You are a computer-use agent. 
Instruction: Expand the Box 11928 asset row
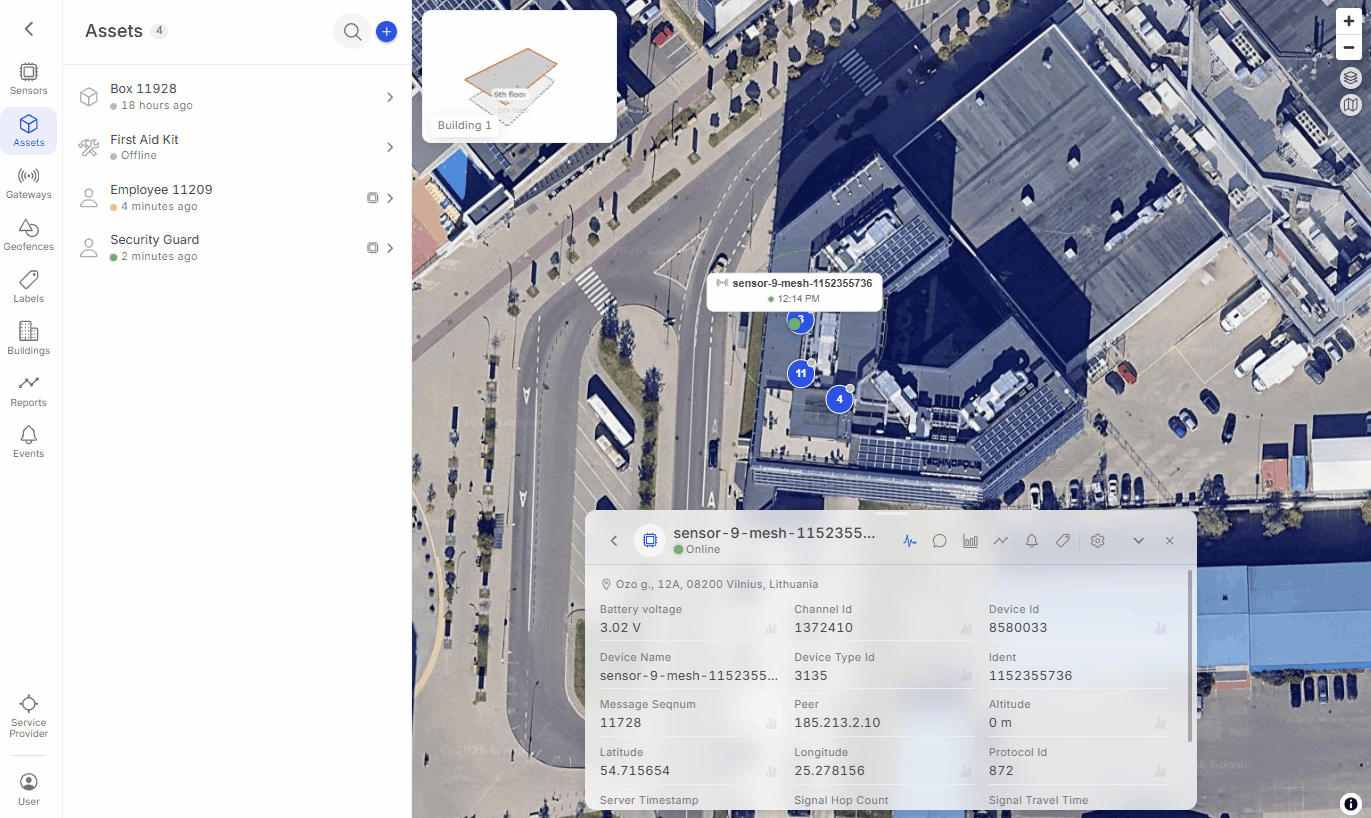click(237, 97)
